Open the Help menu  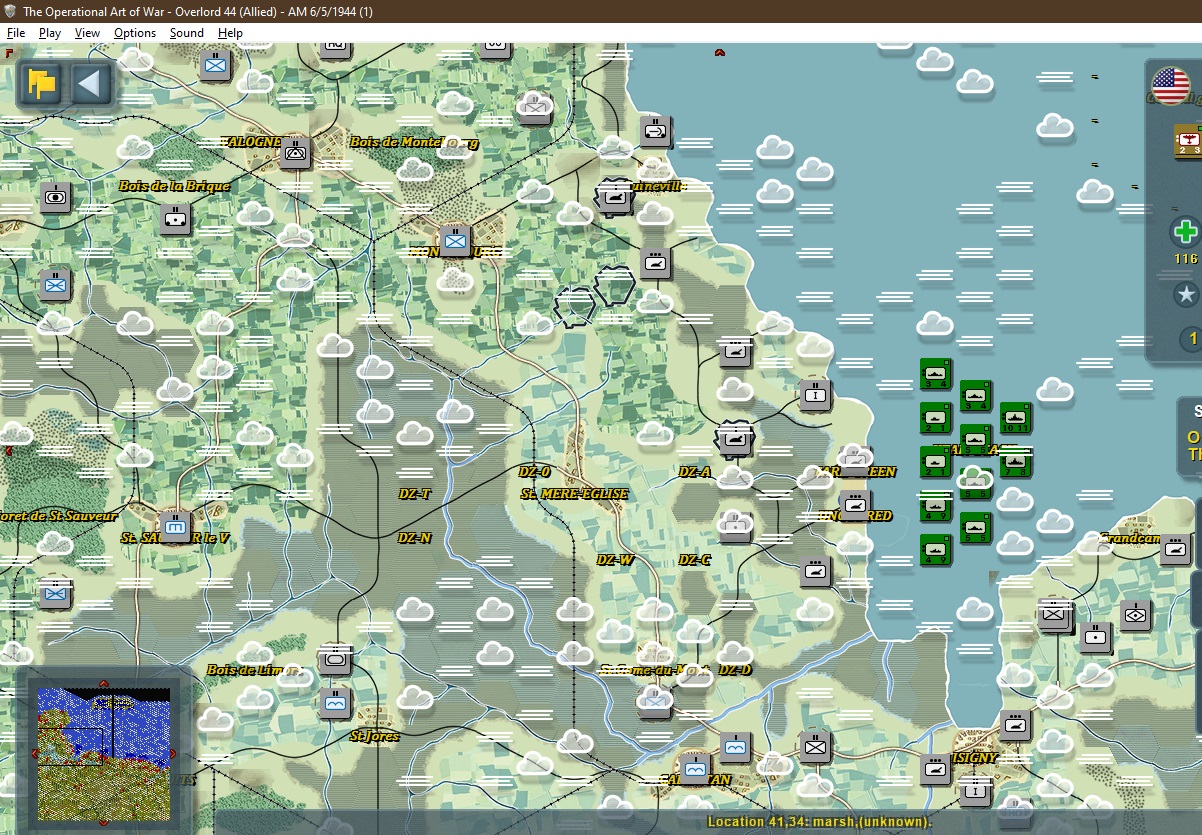(x=231, y=33)
